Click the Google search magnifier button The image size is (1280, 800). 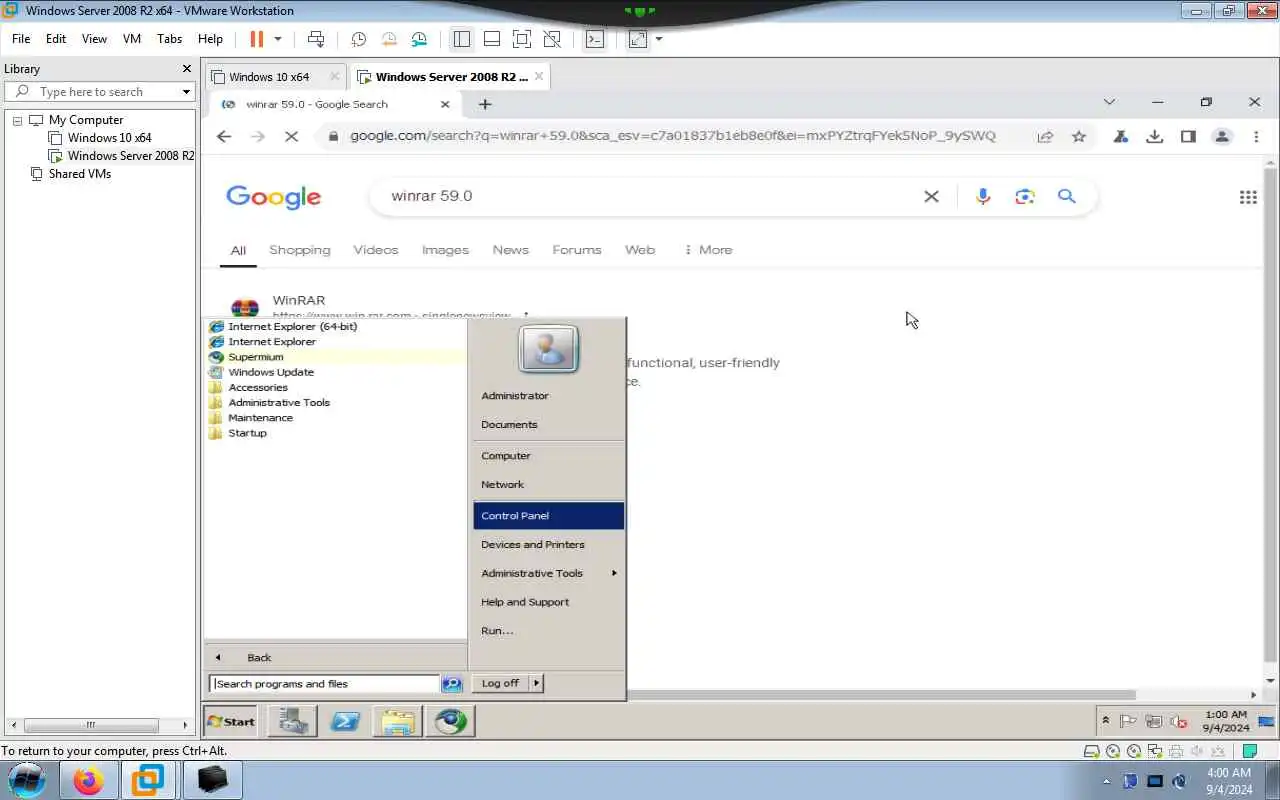coord(1067,196)
